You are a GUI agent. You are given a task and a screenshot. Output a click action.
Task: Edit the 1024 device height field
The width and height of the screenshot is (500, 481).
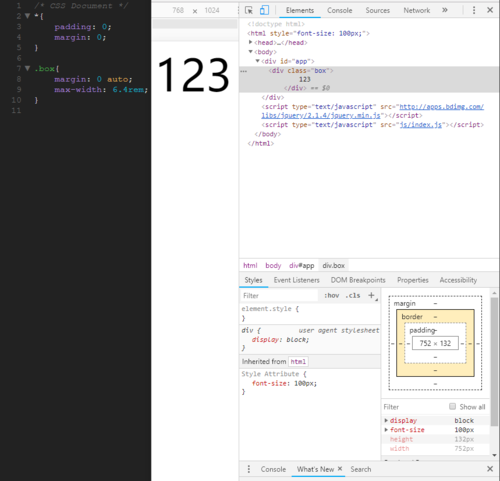(x=212, y=10)
